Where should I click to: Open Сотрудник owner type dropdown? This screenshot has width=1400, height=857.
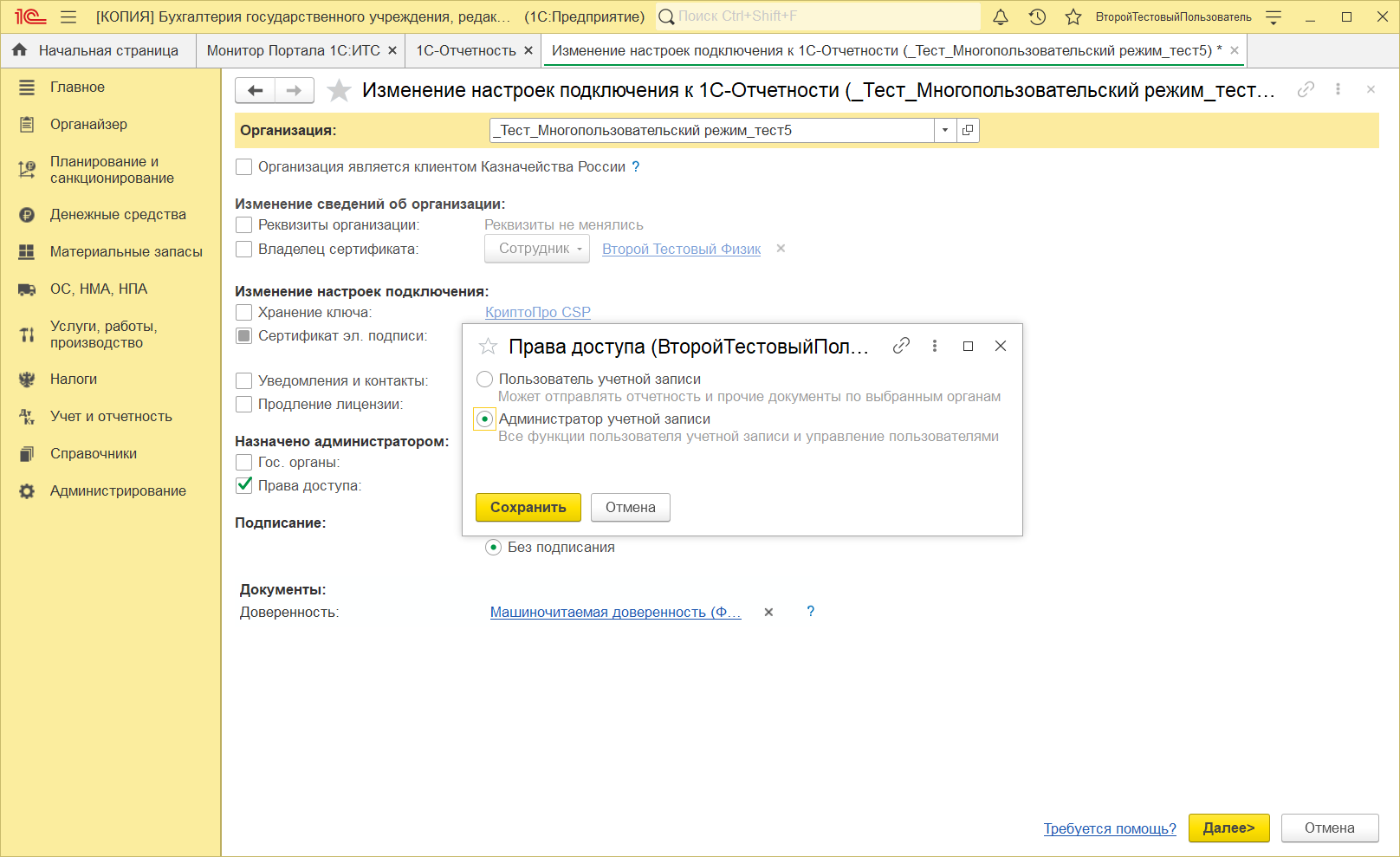coord(537,249)
